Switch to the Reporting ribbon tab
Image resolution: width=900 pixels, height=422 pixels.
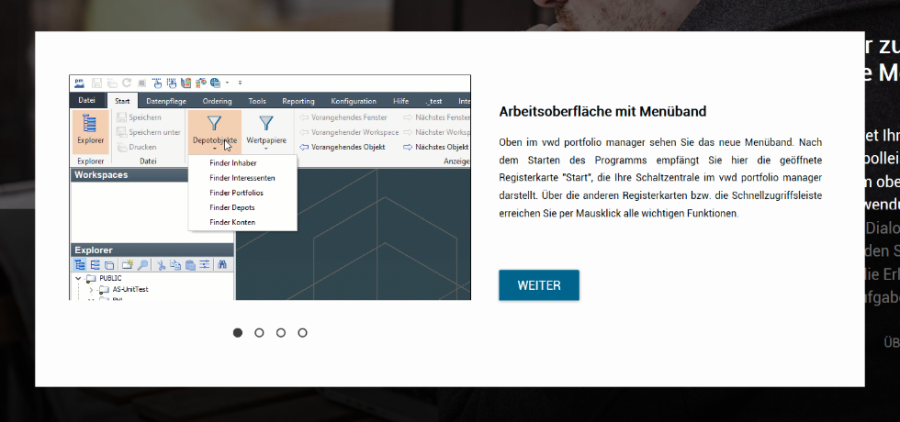298,101
